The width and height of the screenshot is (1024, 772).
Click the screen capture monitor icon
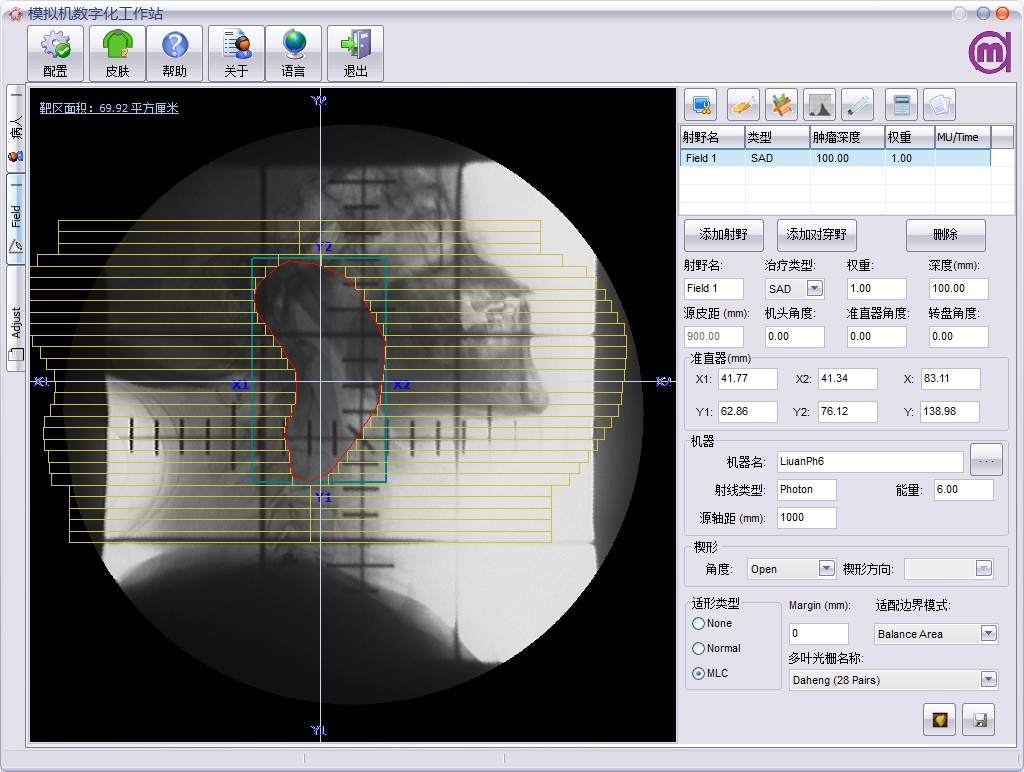(x=701, y=105)
